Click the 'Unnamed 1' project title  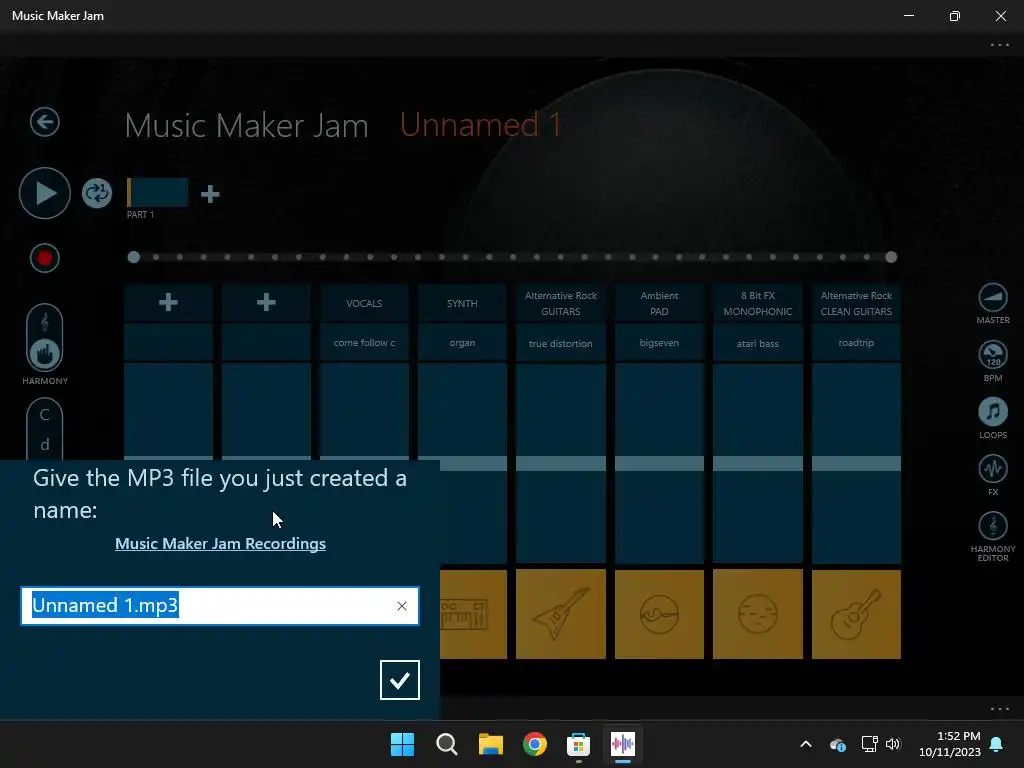480,124
